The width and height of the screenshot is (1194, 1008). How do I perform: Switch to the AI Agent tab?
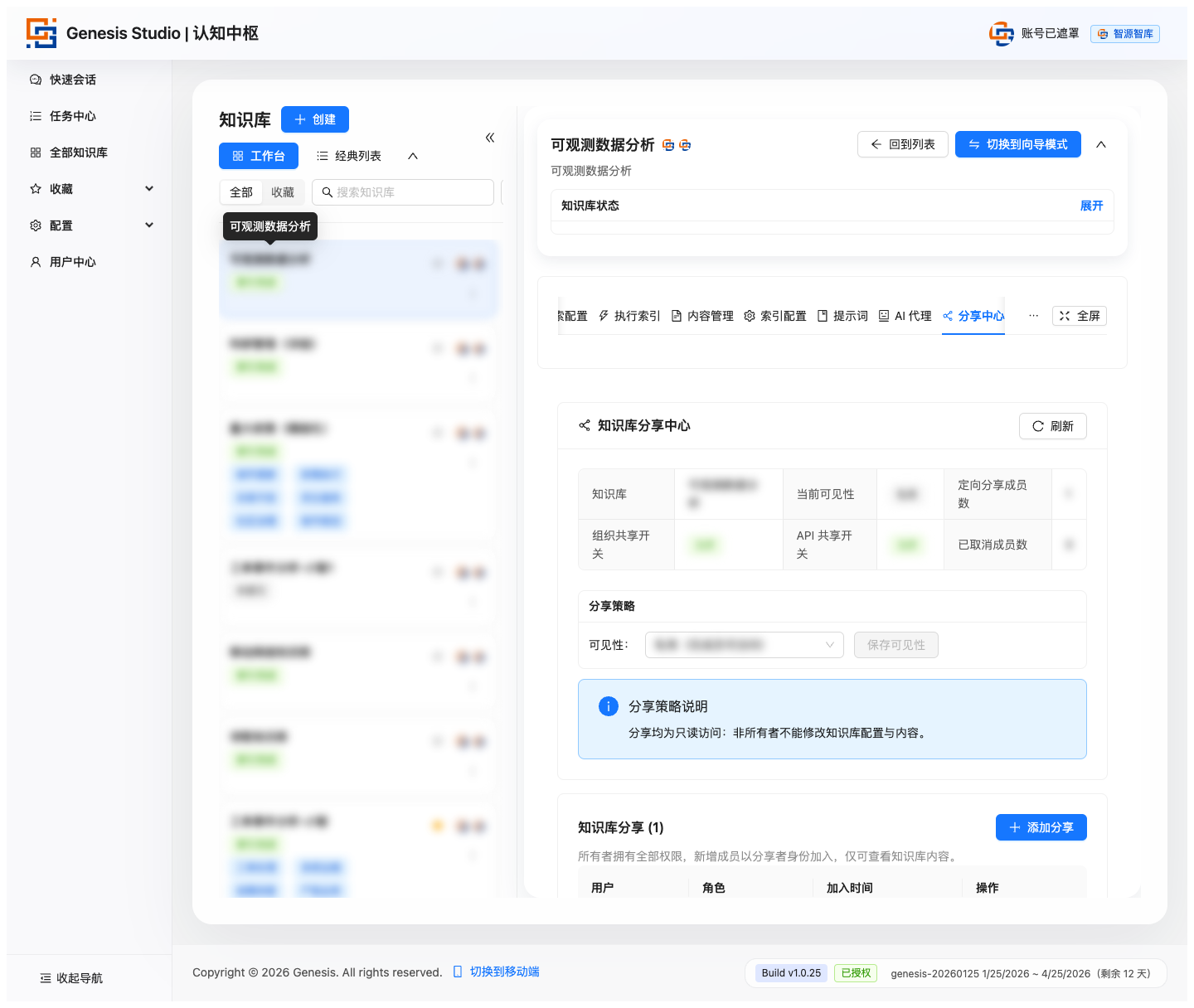coord(905,316)
